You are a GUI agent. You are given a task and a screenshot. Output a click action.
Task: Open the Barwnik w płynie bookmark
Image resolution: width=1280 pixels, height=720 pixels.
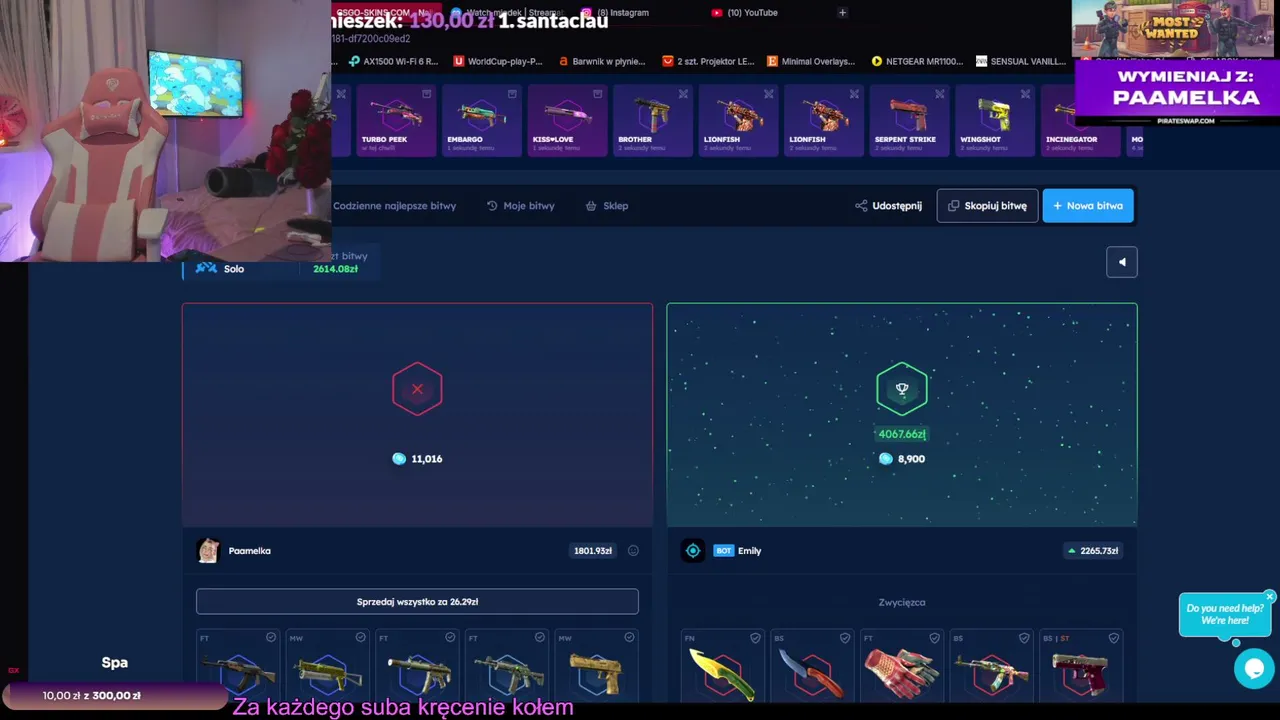pyautogui.click(x=602, y=61)
